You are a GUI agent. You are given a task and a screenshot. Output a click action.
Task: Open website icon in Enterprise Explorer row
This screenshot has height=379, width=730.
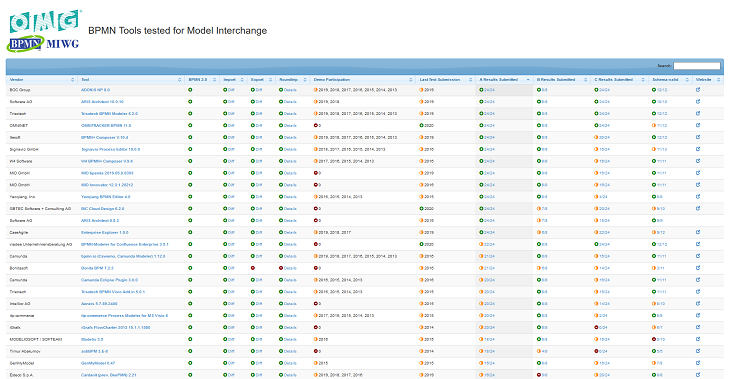[x=698, y=232]
